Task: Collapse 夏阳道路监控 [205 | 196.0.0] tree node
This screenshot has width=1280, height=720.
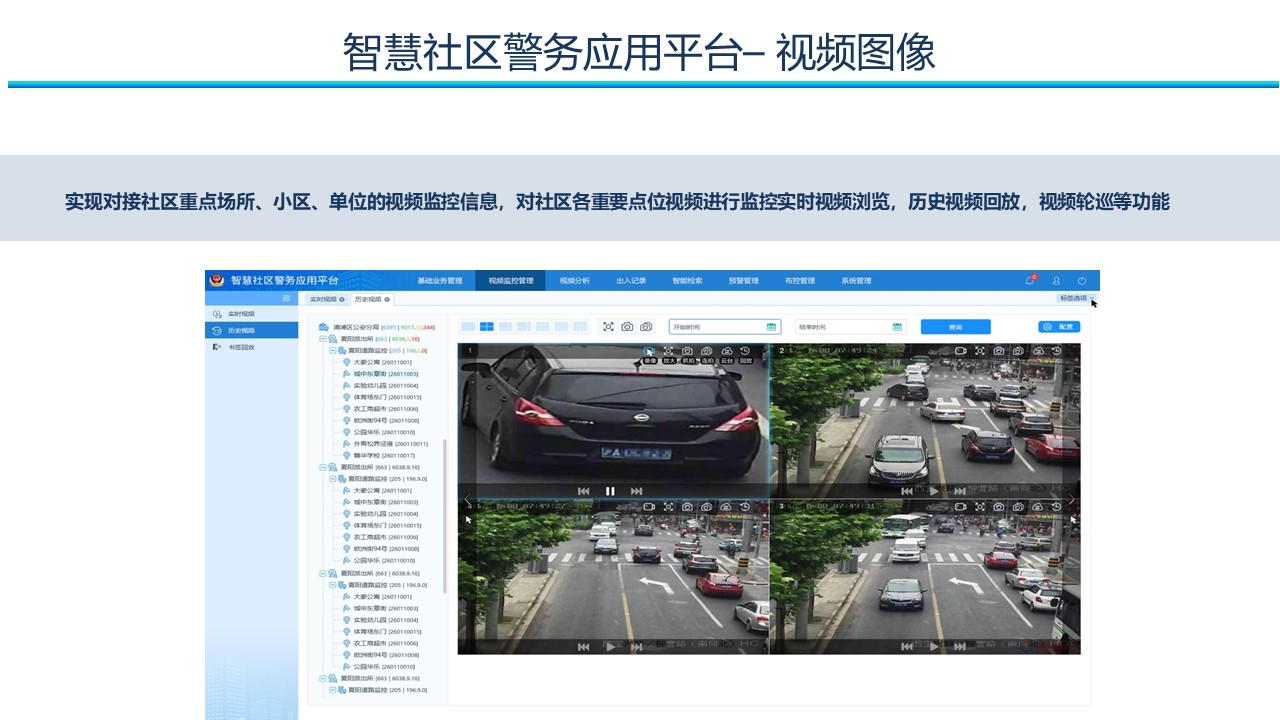Action: [333, 351]
